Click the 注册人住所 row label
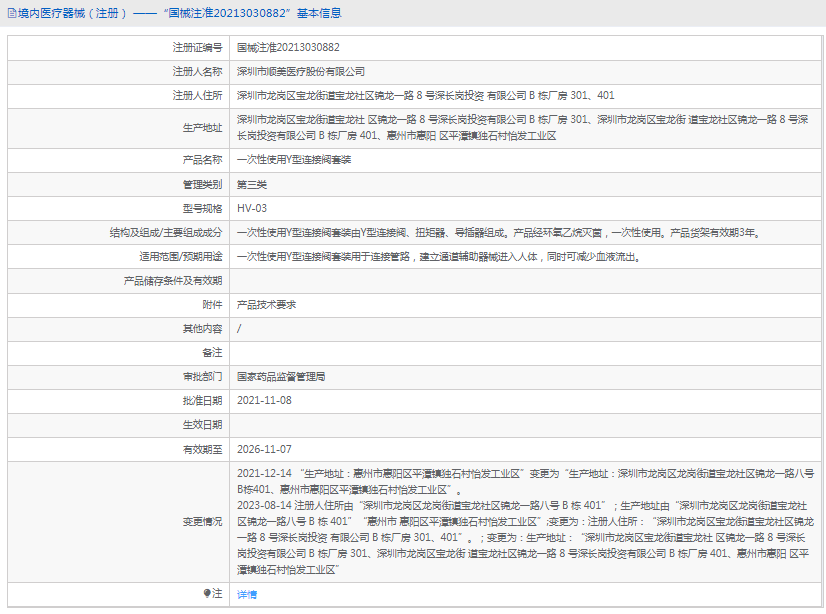The height and width of the screenshot is (614, 826). click(197, 95)
